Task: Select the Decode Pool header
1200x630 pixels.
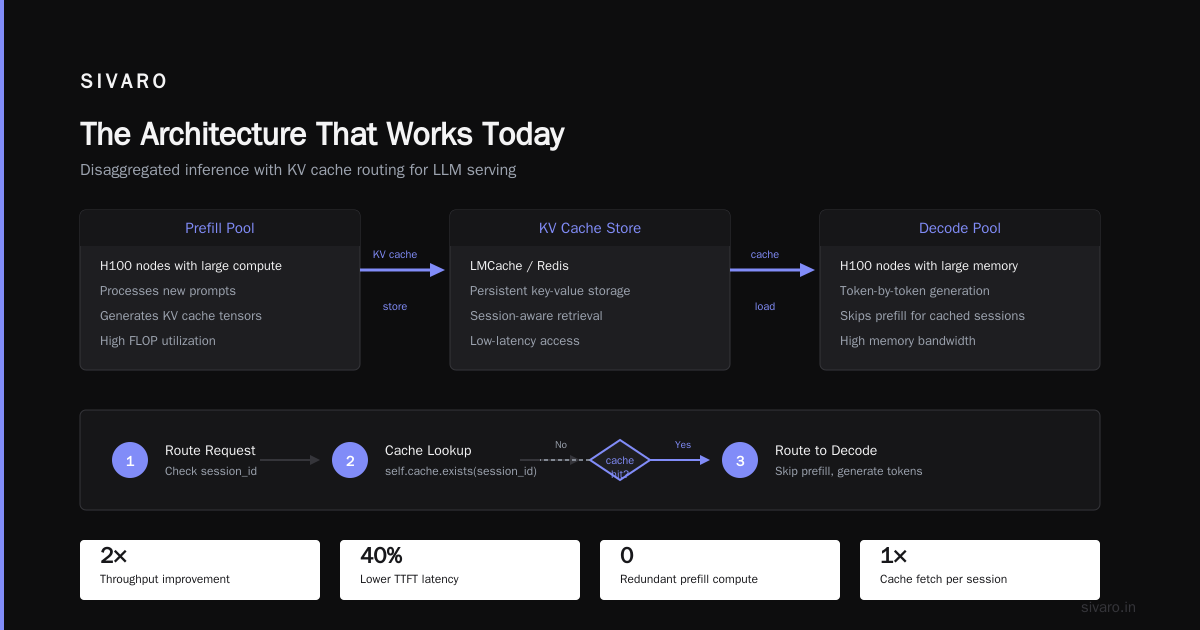Action: (x=960, y=228)
